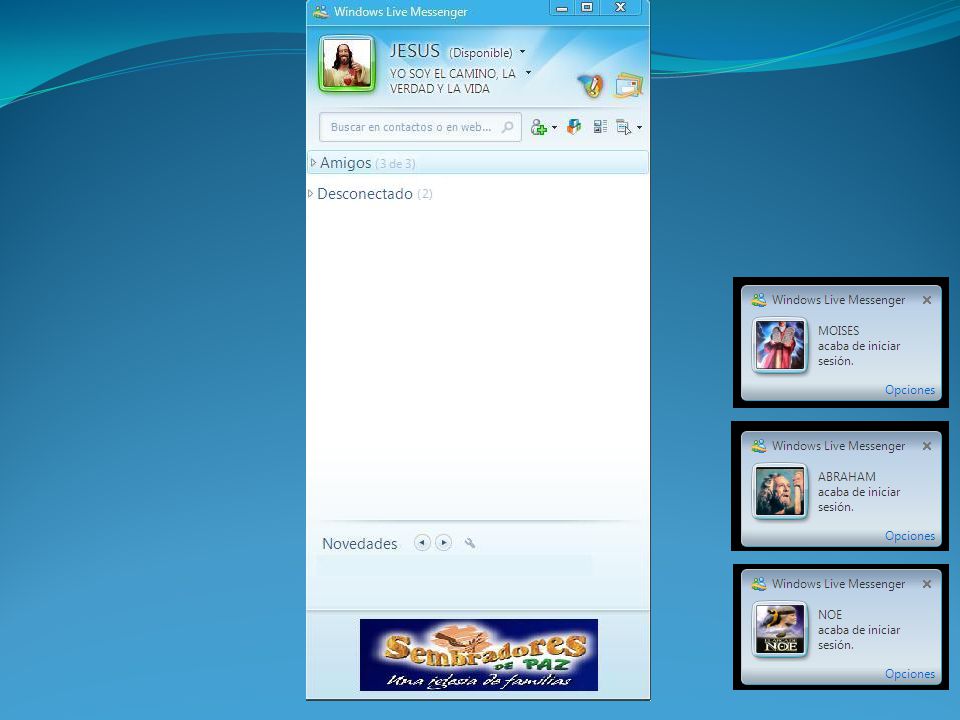
Task: Open the Disponible status dropdown arrow
Action: 522,52
